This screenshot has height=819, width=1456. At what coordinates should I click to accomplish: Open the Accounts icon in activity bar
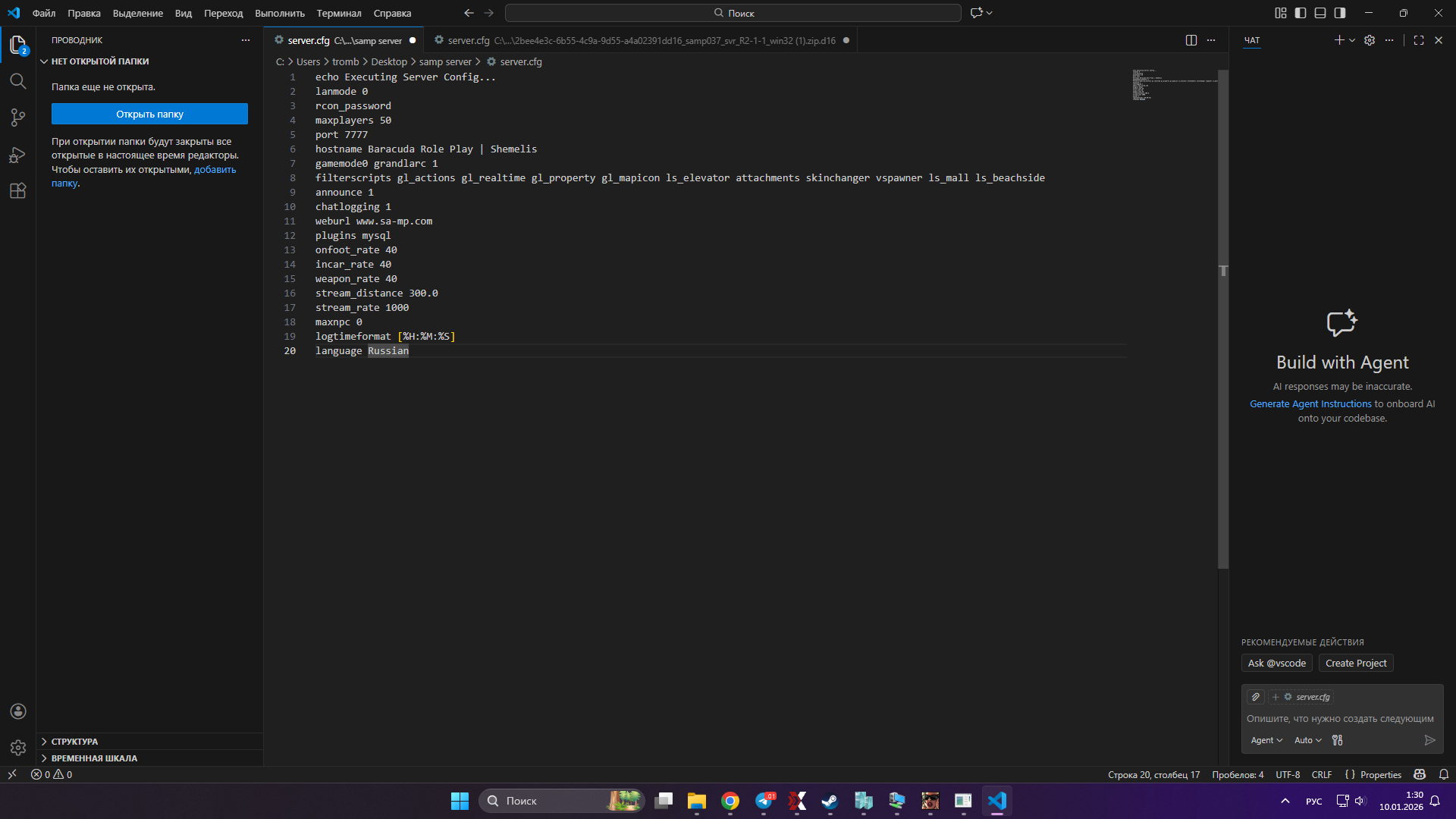click(17, 711)
